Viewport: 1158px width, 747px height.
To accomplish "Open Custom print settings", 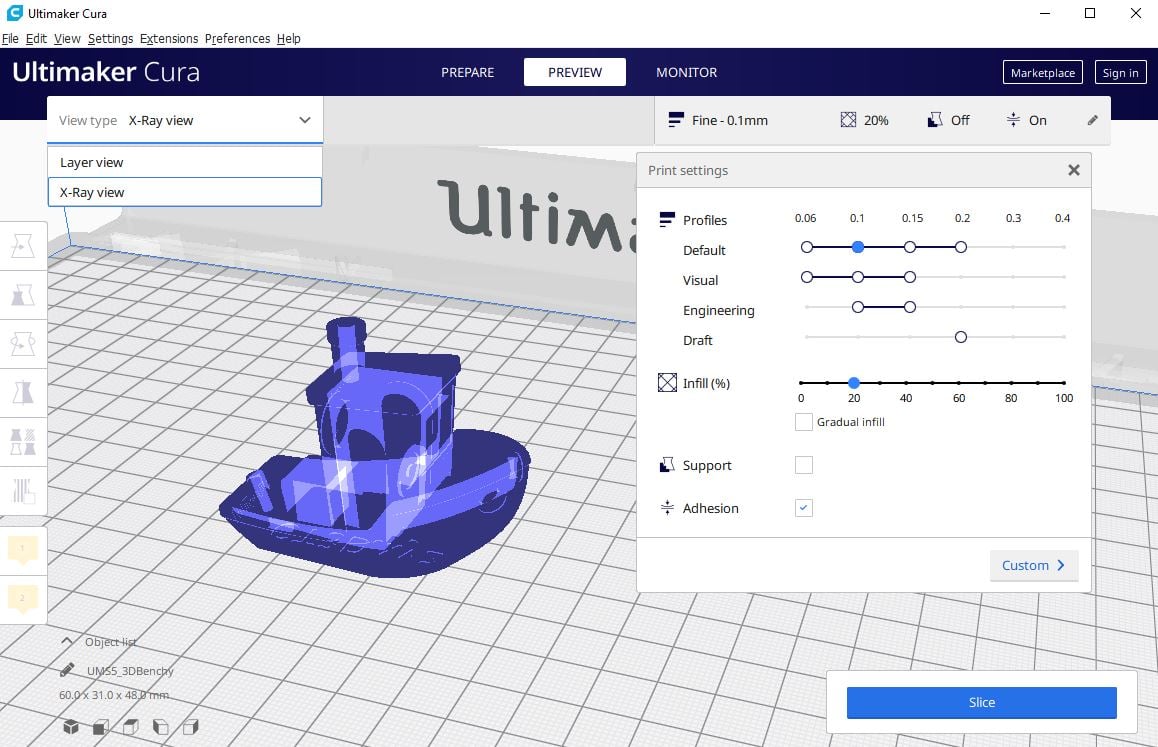I will click(x=1034, y=565).
